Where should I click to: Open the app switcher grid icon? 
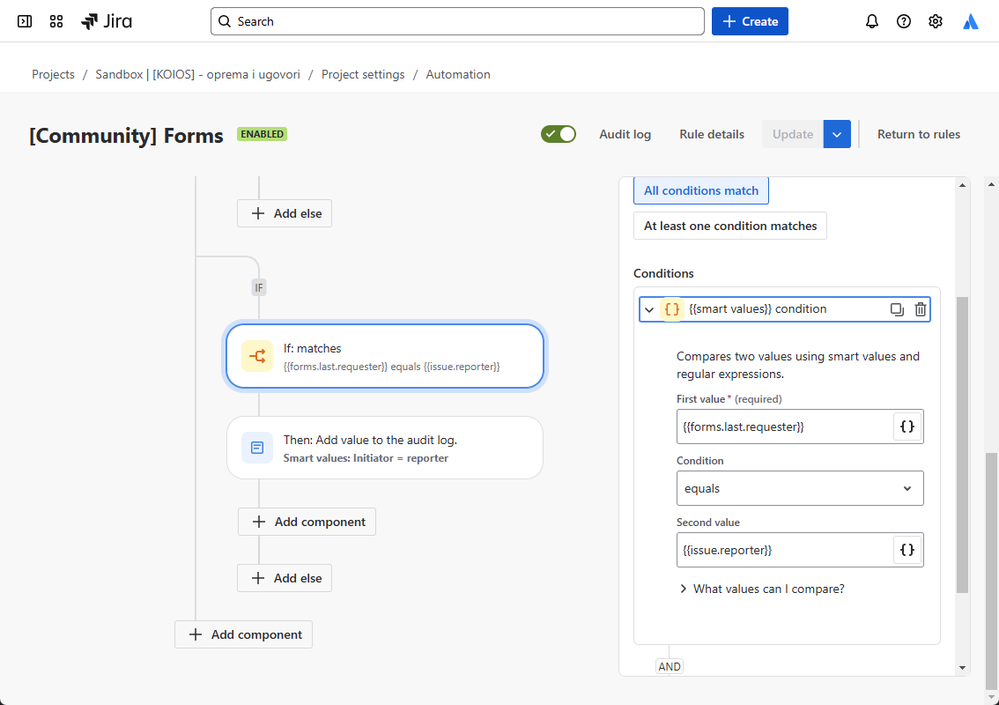coord(56,22)
